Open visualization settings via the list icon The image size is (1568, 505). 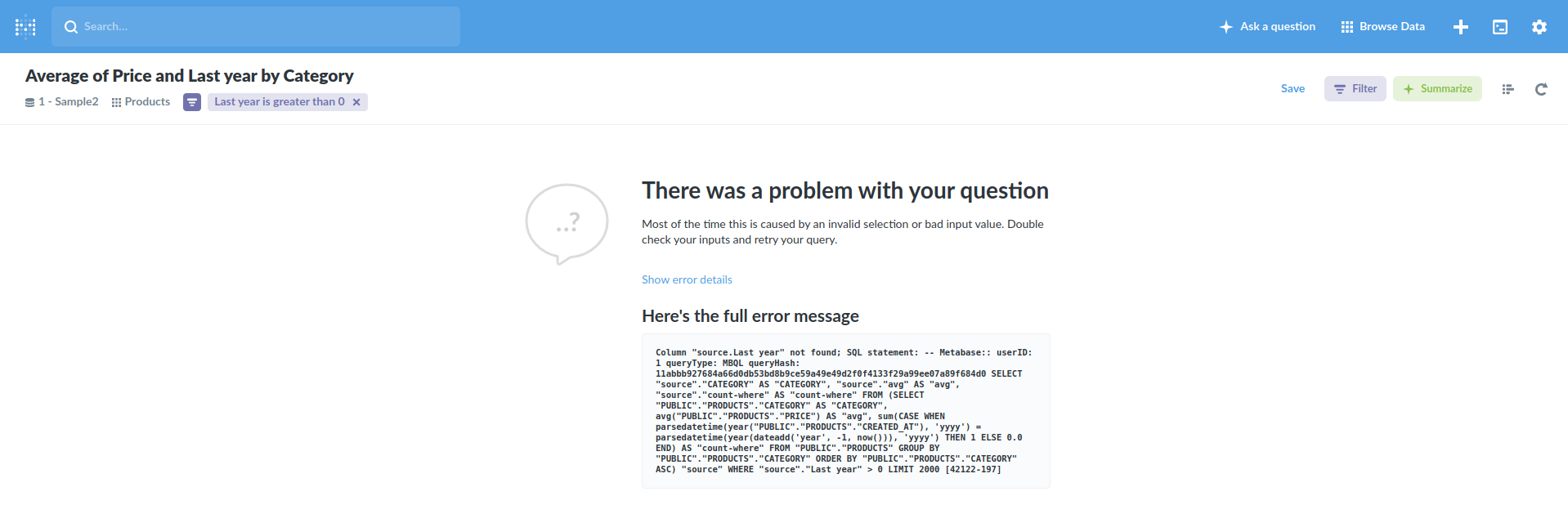tap(1508, 89)
